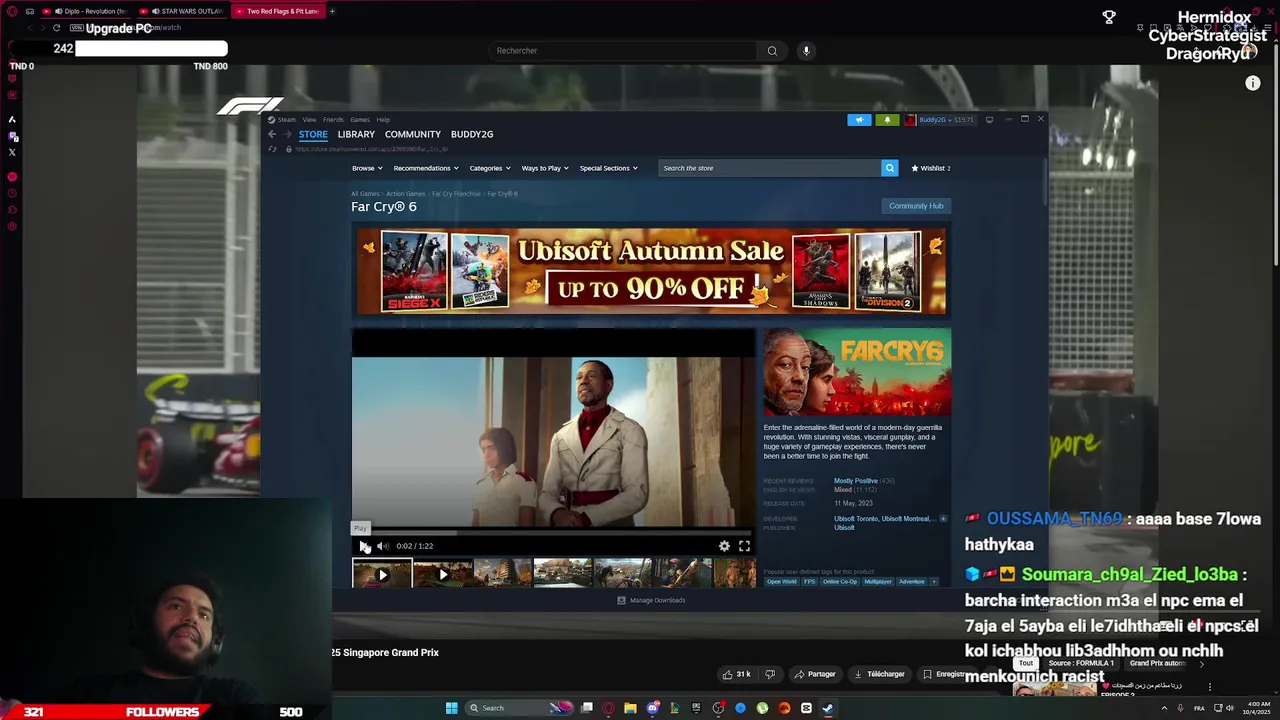Click the Search the store field
The width and height of the screenshot is (1280, 720).
pos(769,168)
